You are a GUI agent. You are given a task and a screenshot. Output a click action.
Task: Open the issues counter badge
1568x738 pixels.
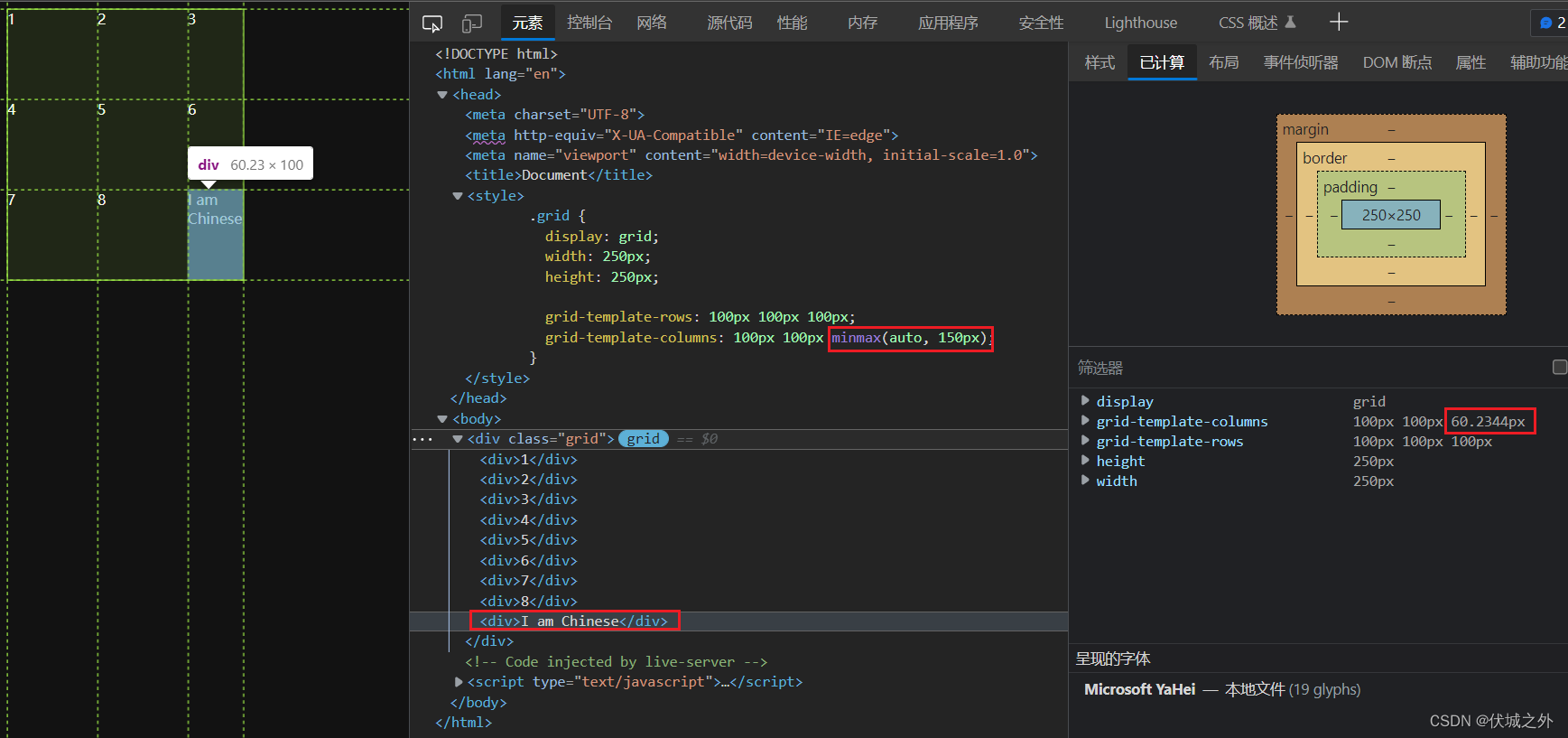[x=1553, y=23]
